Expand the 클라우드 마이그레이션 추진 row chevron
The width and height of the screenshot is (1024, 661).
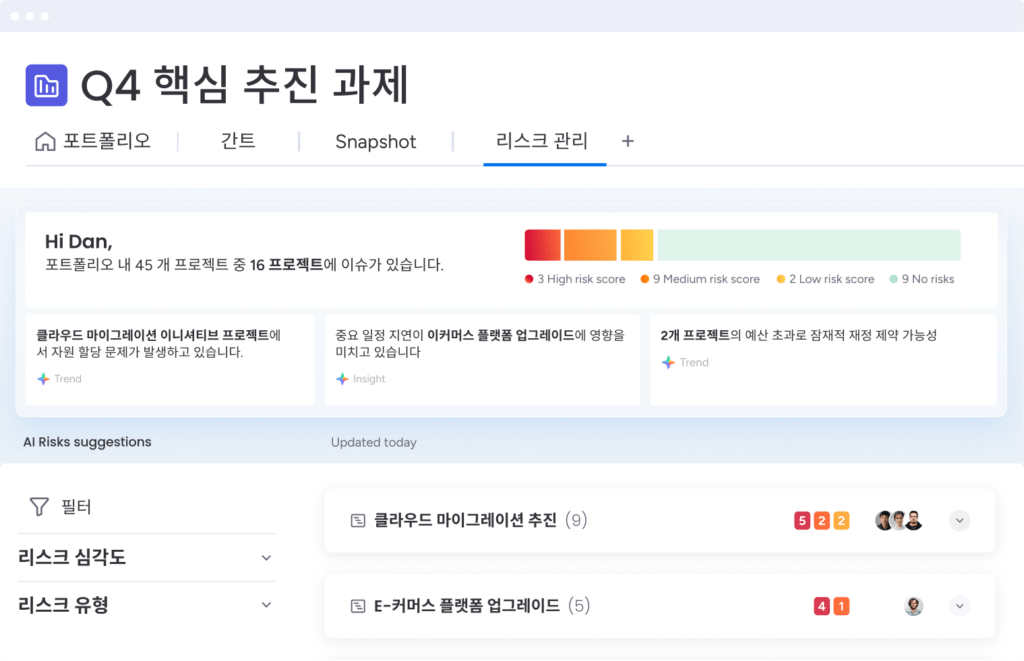(x=960, y=520)
